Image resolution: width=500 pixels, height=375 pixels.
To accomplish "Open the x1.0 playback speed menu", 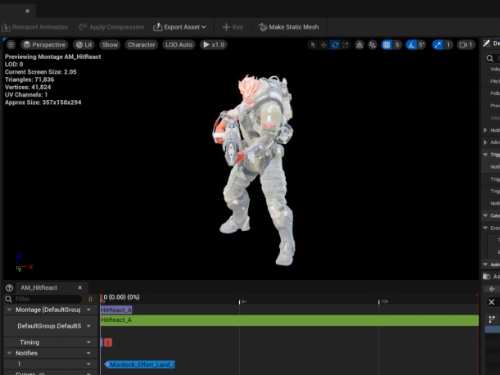I will (213, 44).
